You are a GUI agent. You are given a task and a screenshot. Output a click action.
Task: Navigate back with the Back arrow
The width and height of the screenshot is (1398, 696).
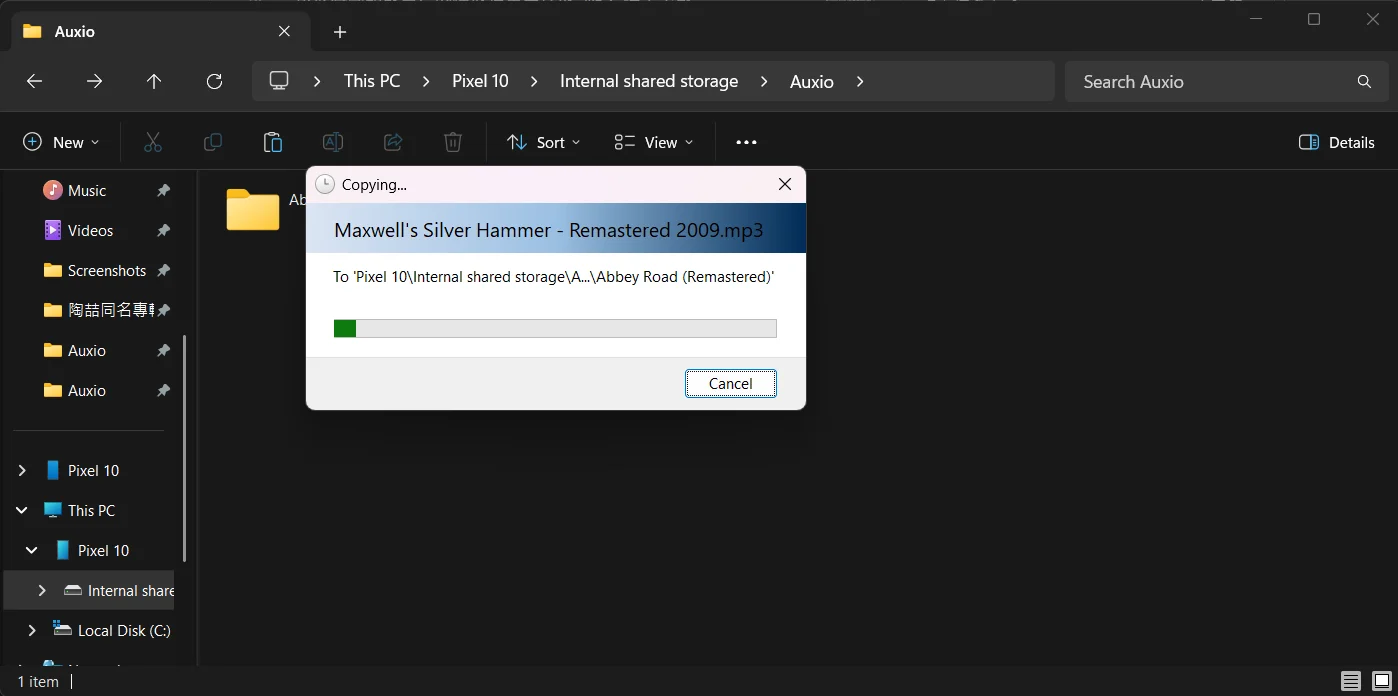[34, 82]
